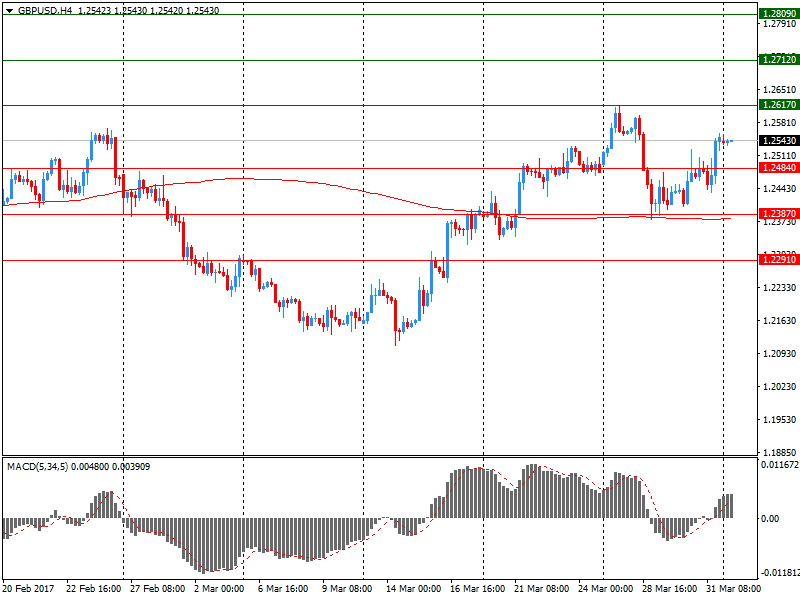This screenshot has height=600, width=800.
Task: Select the 27 Feb 08:00 time label
Action: coord(157,588)
